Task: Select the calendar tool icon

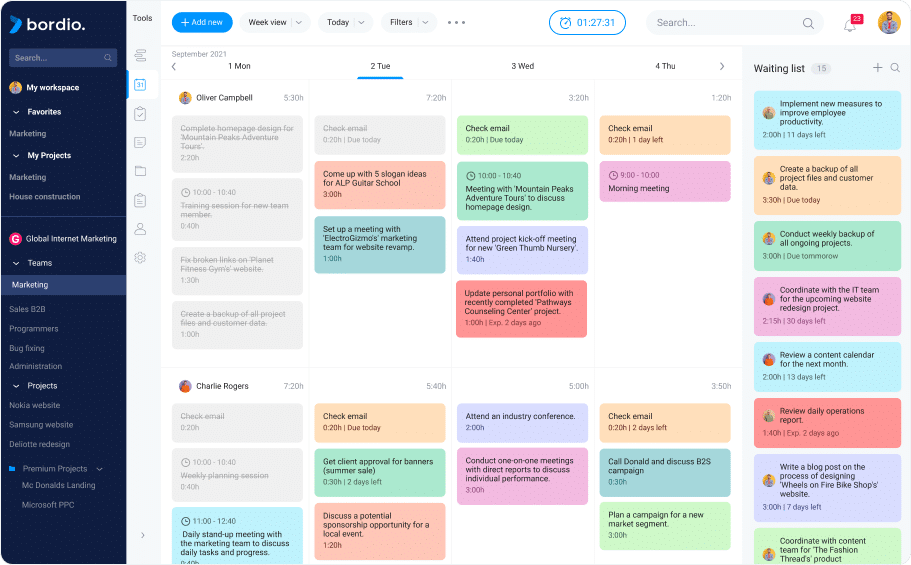Action: [x=140, y=85]
